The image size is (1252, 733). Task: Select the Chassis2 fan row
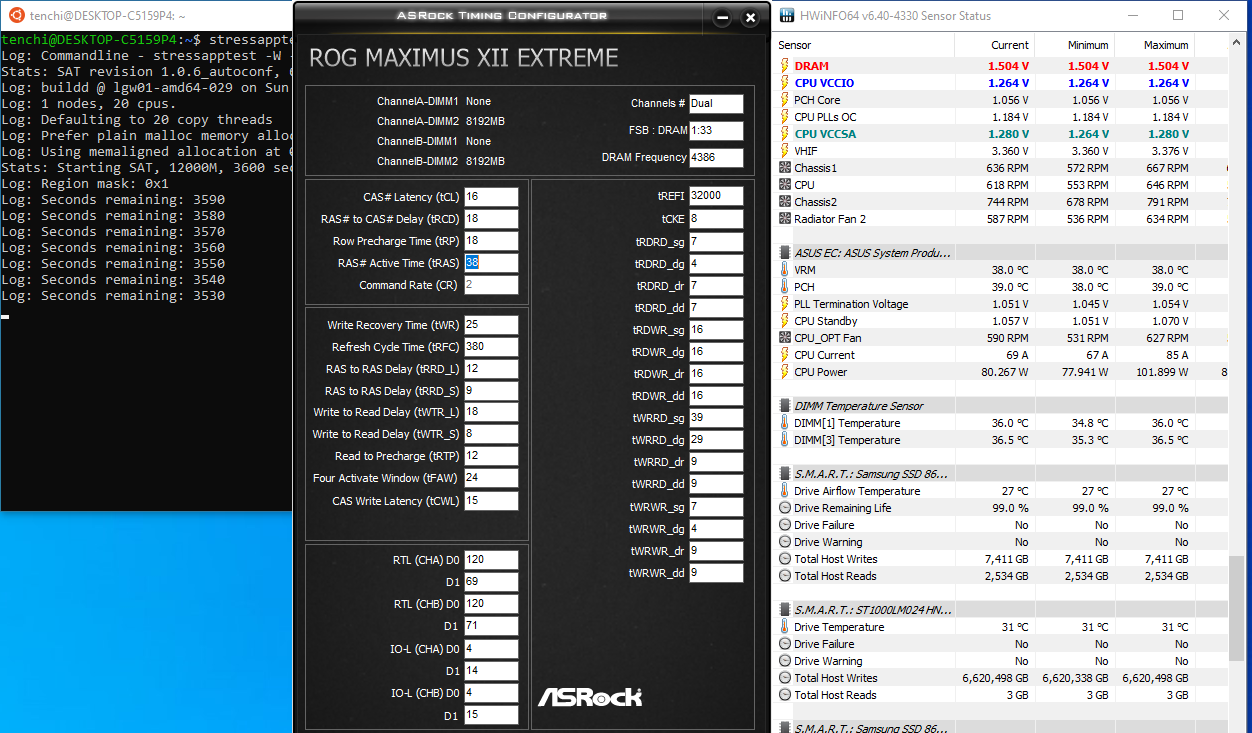[1002, 202]
